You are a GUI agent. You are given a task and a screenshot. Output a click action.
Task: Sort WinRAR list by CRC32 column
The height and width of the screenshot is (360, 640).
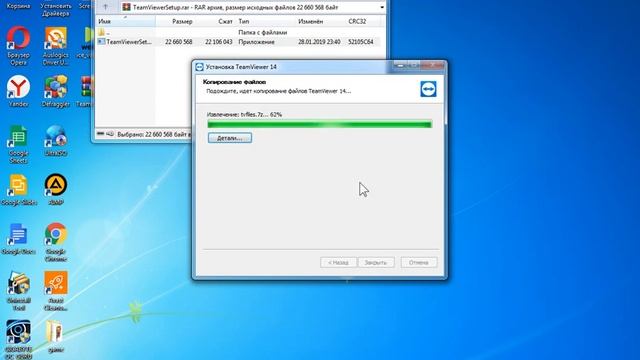pos(364,21)
